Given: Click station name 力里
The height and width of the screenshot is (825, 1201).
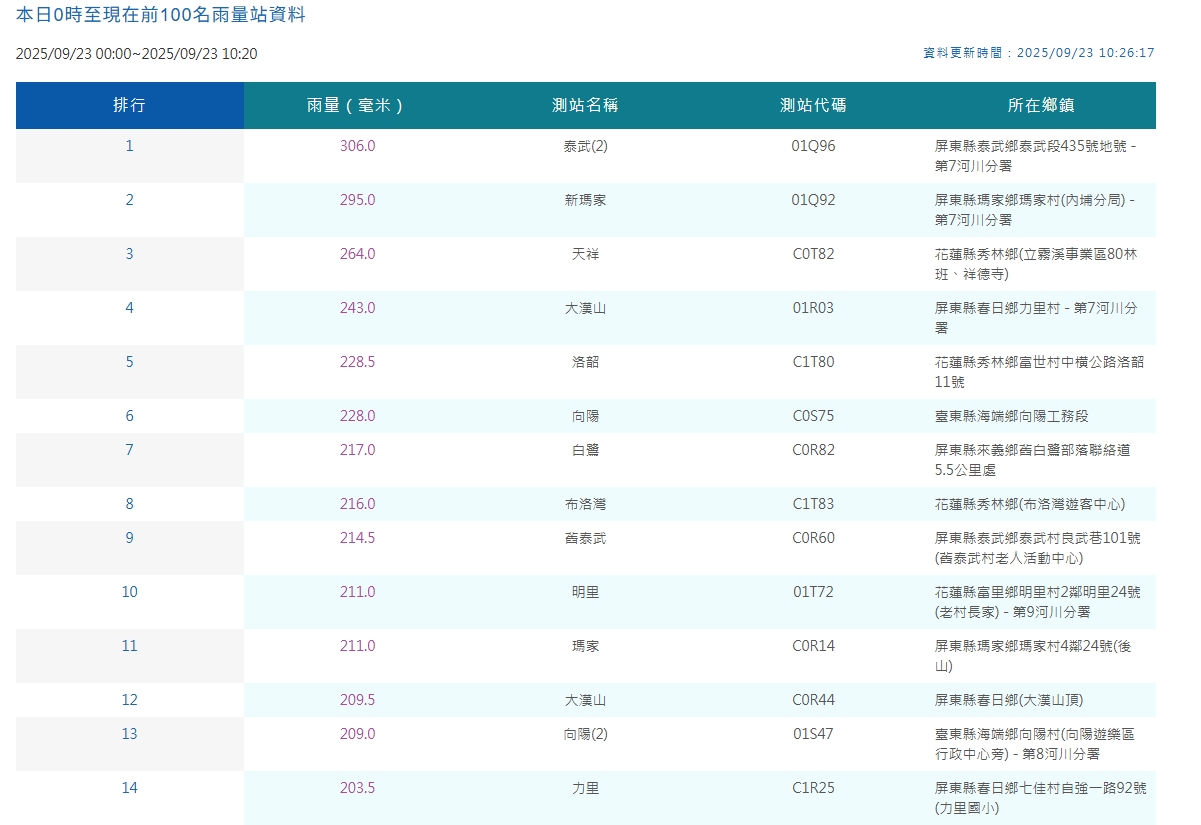Looking at the screenshot, I should [x=586, y=788].
